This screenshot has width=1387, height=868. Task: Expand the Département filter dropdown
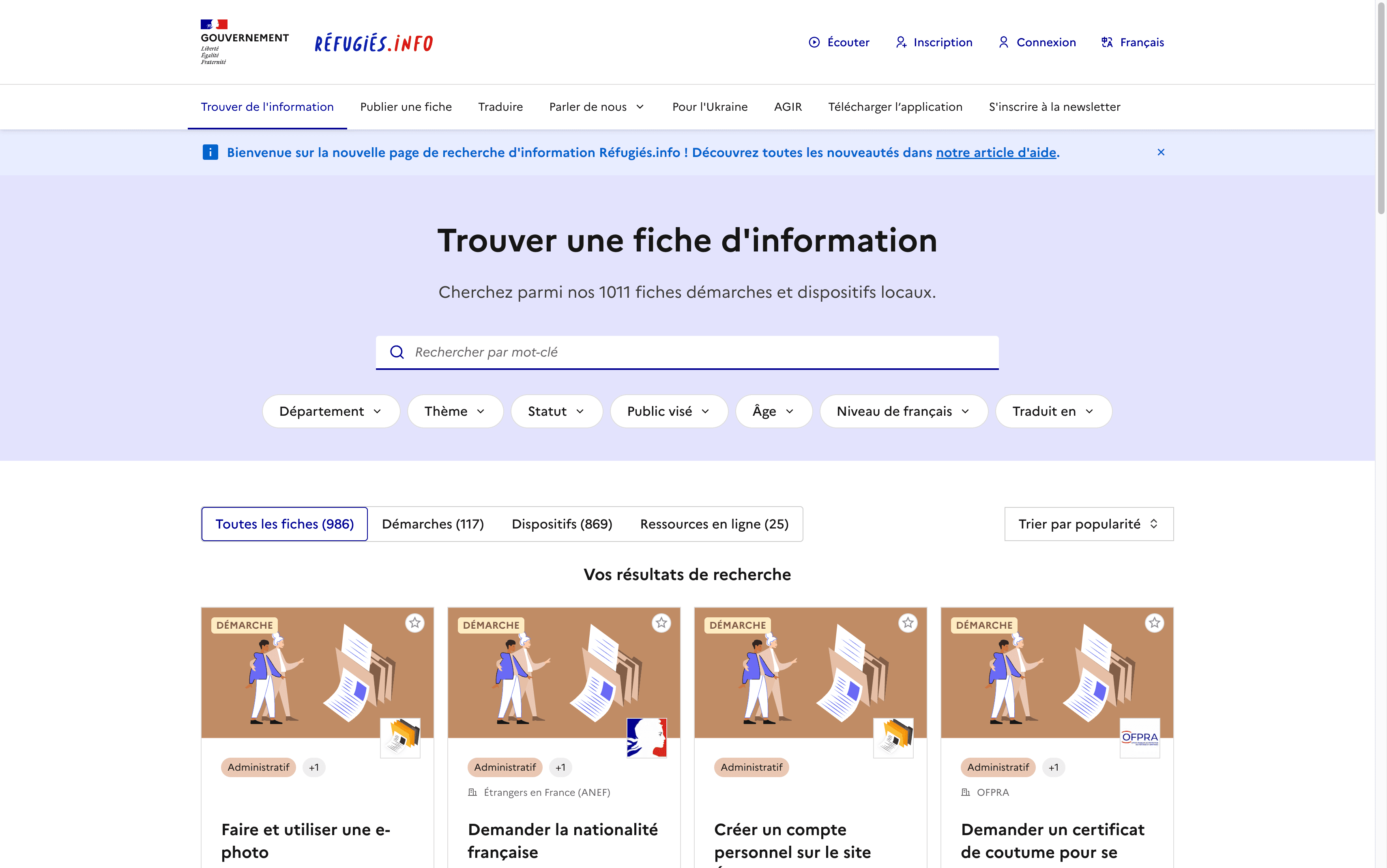(x=331, y=411)
